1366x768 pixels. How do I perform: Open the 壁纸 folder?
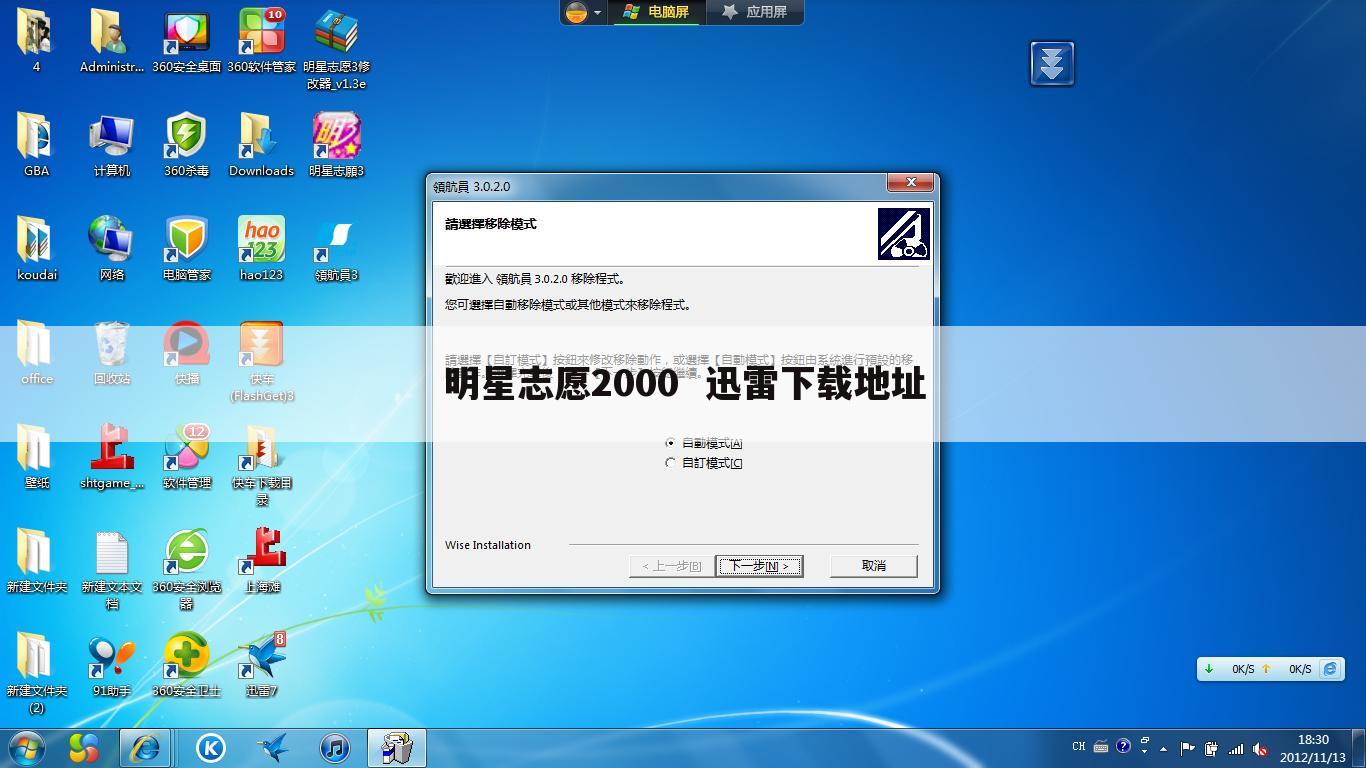[x=36, y=456]
